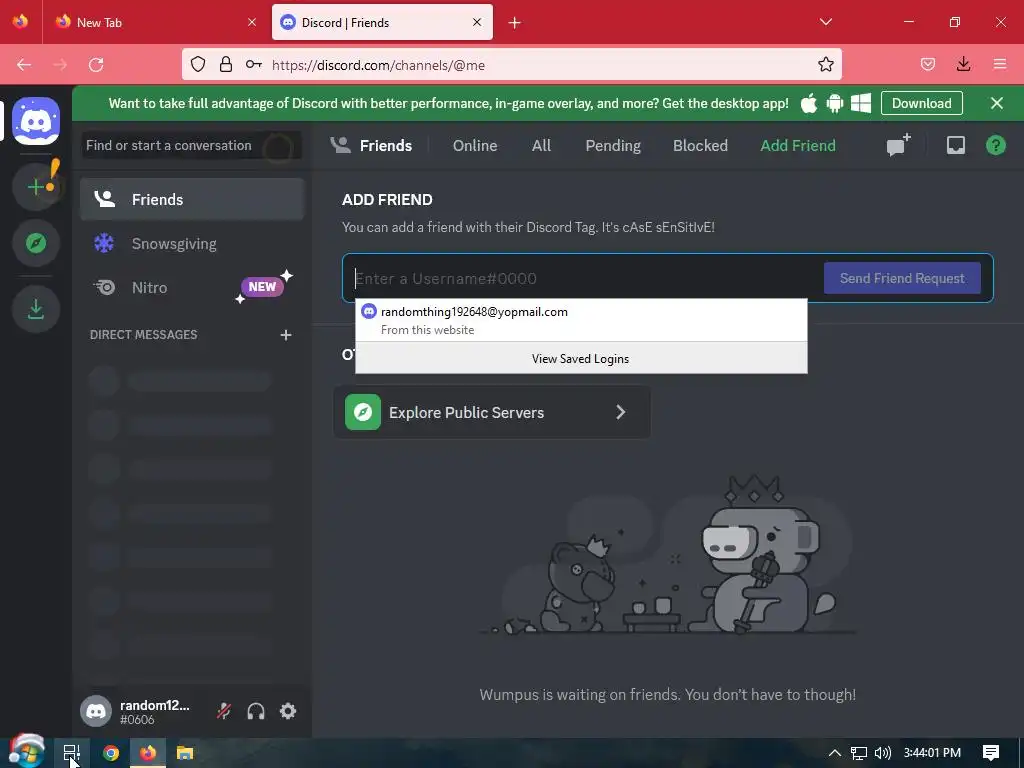Click Send Friend Request button
Viewport: 1024px width, 768px height.
tap(902, 278)
